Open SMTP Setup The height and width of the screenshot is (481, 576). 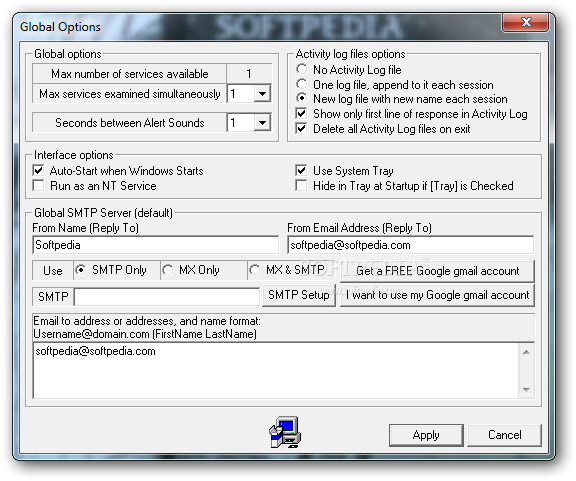299,295
